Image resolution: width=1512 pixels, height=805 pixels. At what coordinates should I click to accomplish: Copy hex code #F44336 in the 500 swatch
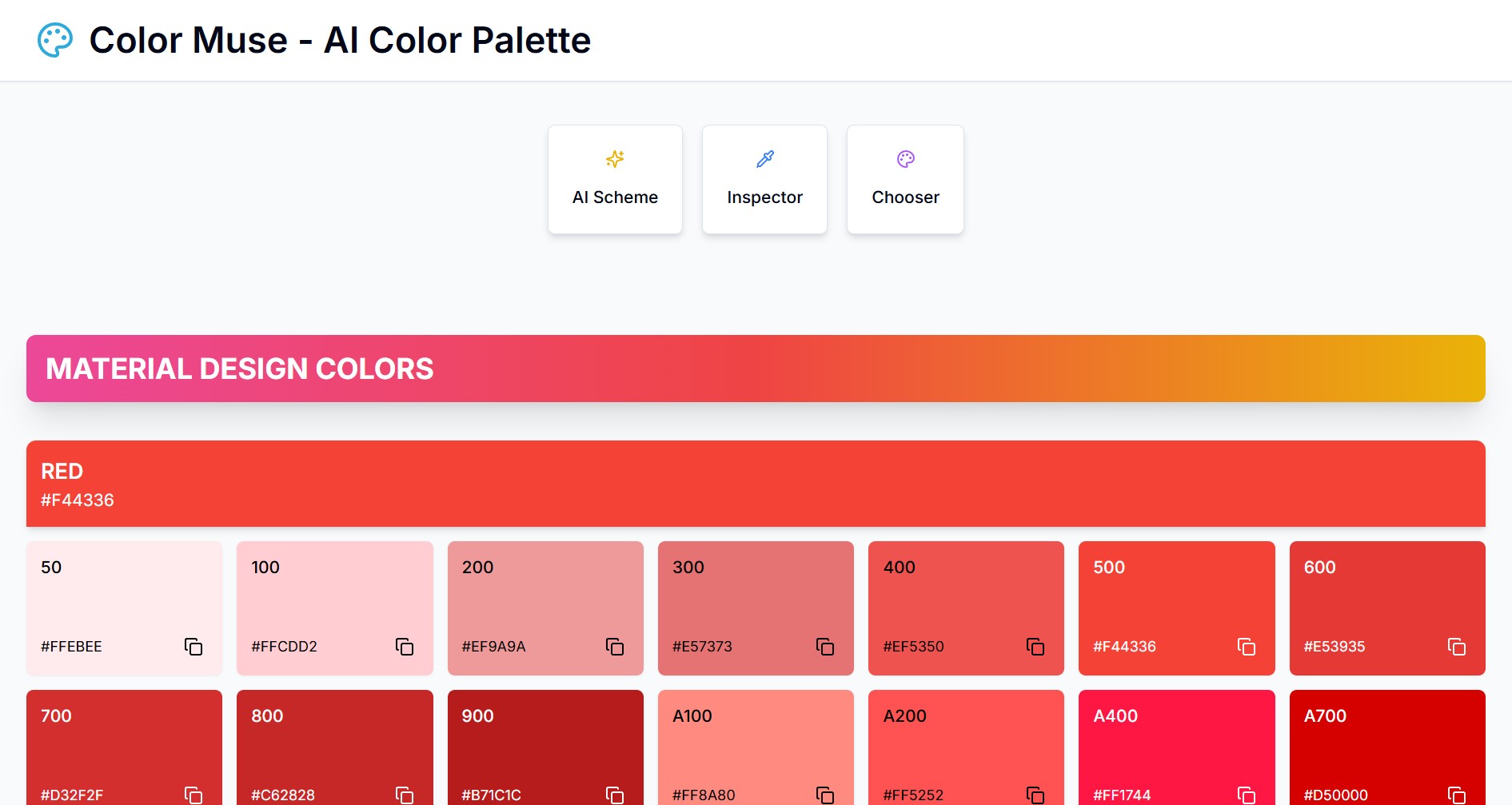tap(1247, 647)
